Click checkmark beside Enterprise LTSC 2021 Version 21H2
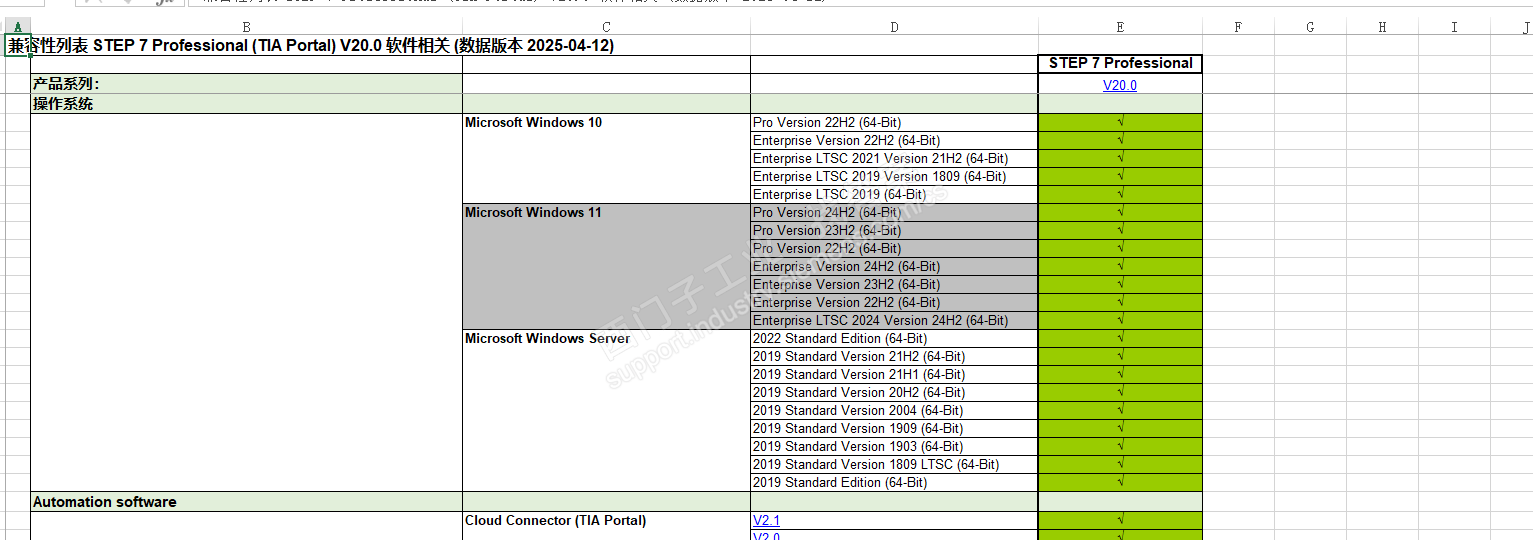The height and width of the screenshot is (540, 1533). click(x=1120, y=159)
